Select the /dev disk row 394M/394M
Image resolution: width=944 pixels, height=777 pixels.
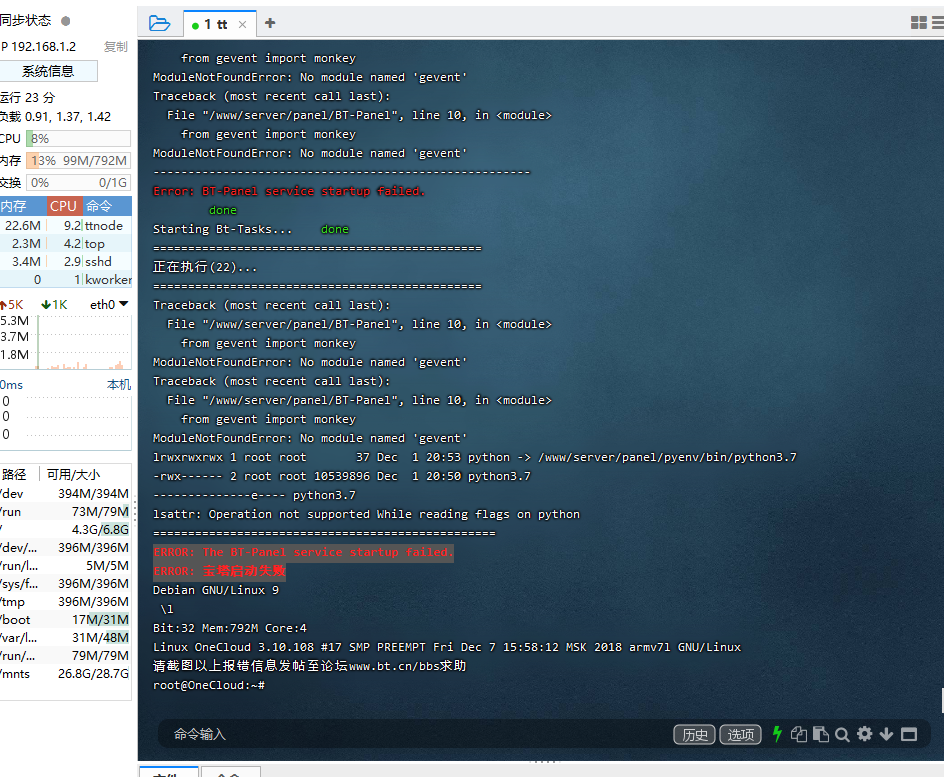pos(65,494)
